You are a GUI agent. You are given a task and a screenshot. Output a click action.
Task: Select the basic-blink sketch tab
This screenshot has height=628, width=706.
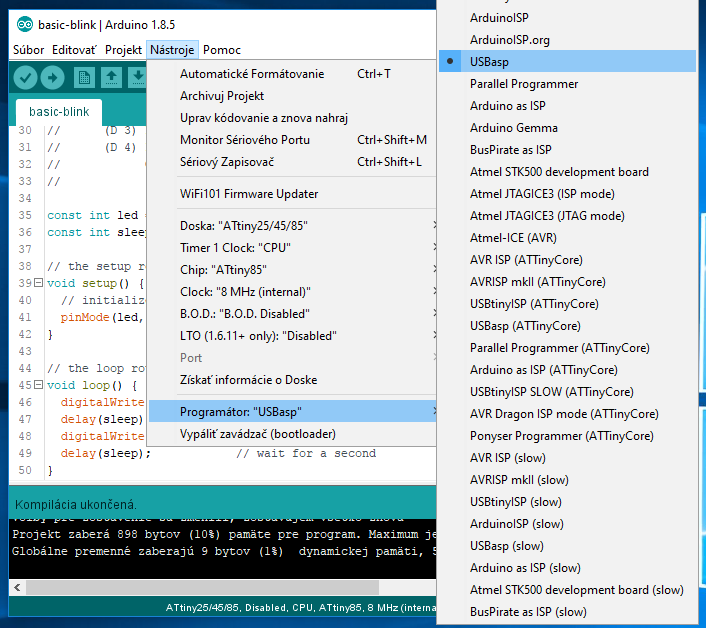click(59, 112)
